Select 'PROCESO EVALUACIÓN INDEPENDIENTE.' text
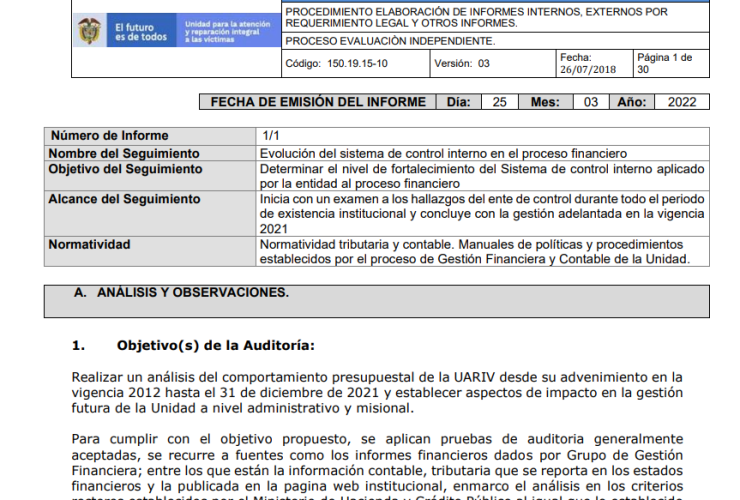740x500 pixels. click(x=390, y=41)
